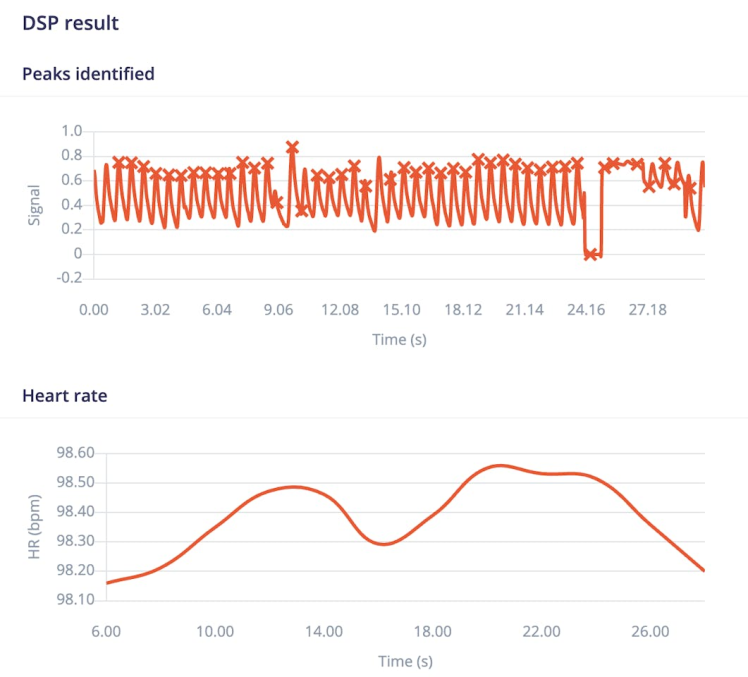Select the "Heart rate" section title

(64, 395)
